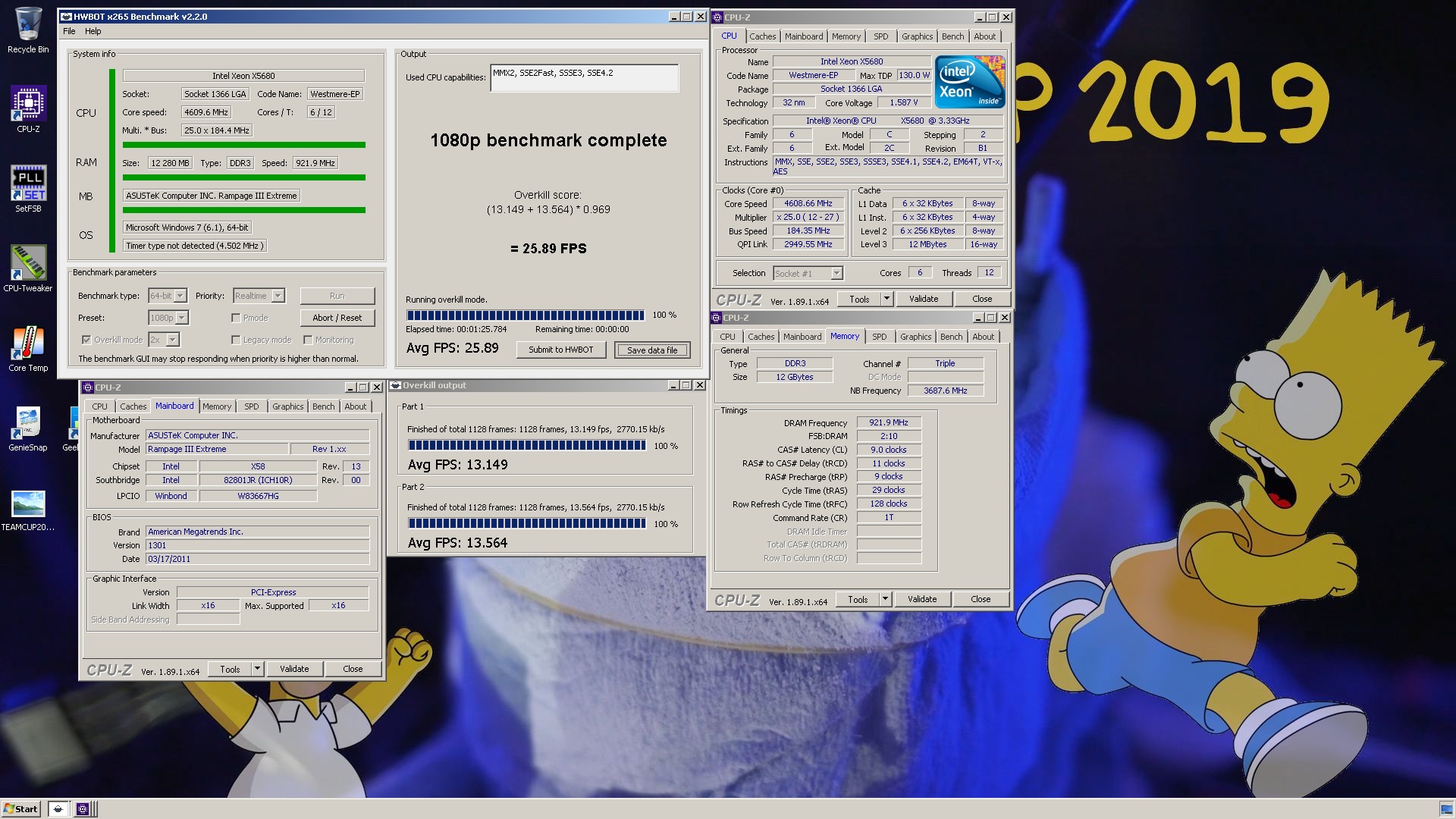Open the File menu in HWBOT x265
This screenshot has width=1456, height=819.
(x=69, y=31)
